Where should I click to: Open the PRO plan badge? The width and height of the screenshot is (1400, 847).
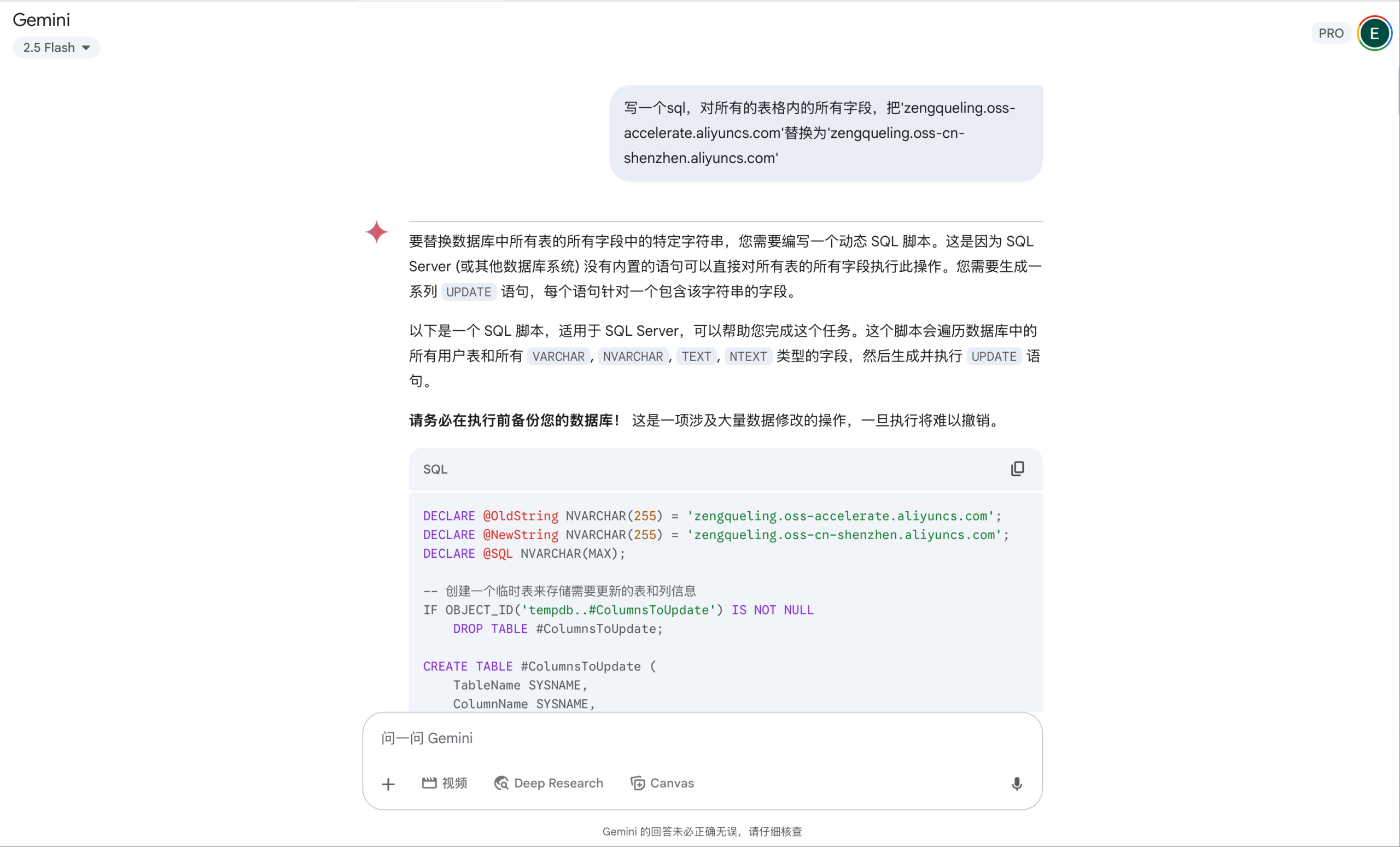pyautogui.click(x=1331, y=33)
